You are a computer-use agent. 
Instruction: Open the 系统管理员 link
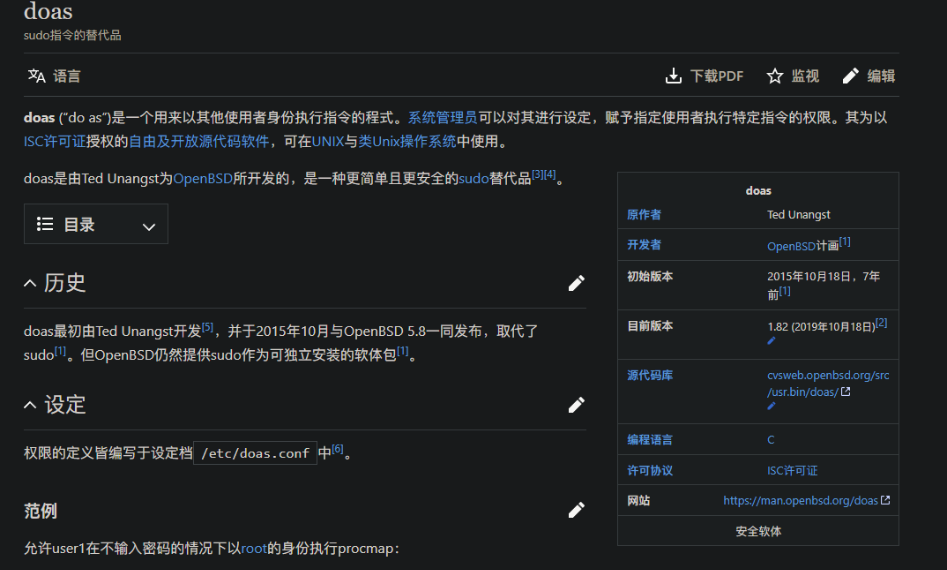coord(442,117)
